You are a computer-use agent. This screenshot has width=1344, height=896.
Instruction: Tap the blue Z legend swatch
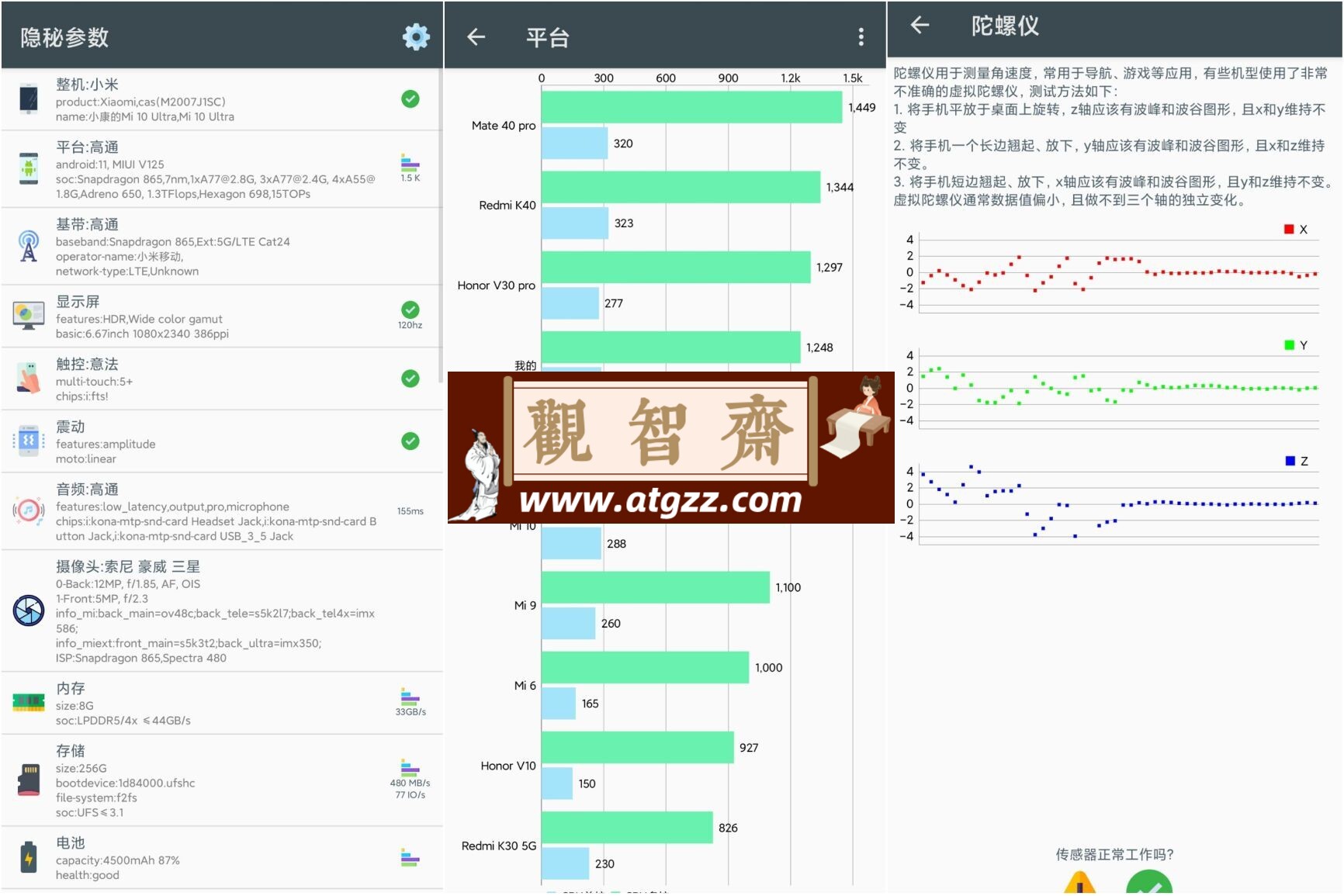coord(1290,461)
